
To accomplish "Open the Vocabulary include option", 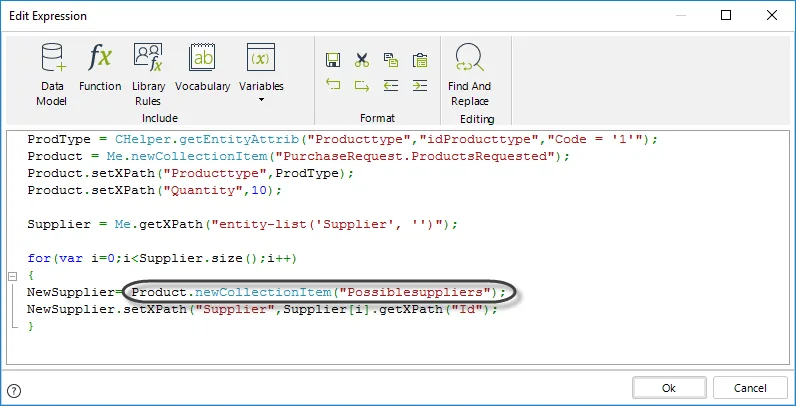I will click(202, 67).
